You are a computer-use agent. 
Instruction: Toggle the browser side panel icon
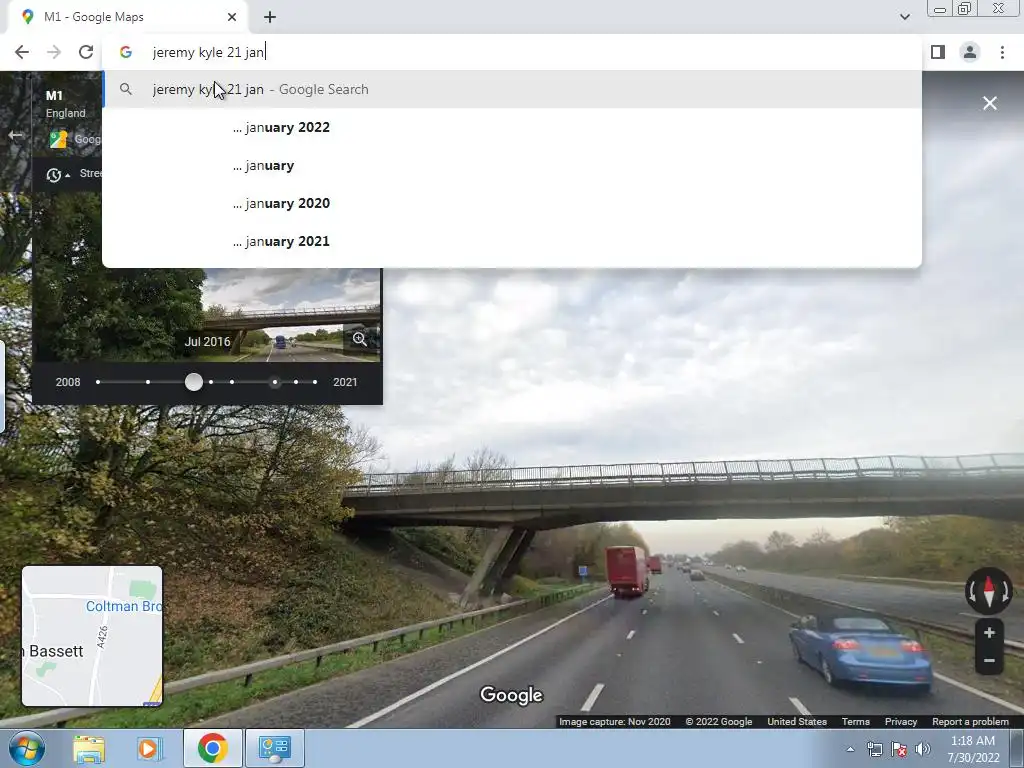pyautogui.click(x=938, y=52)
